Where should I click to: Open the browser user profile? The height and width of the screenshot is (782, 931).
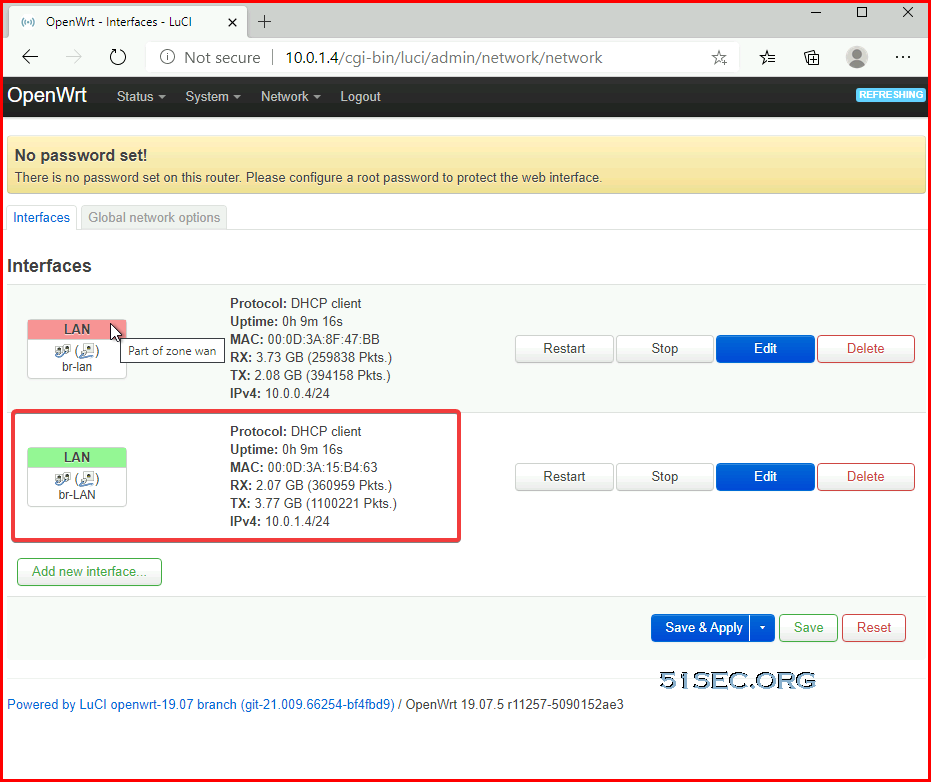coord(856,57)
